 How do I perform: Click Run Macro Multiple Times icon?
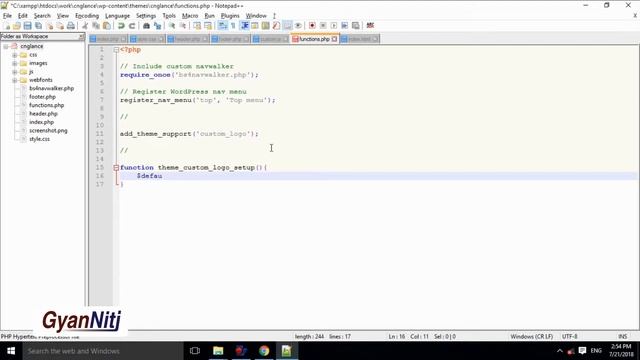point(344,26)
